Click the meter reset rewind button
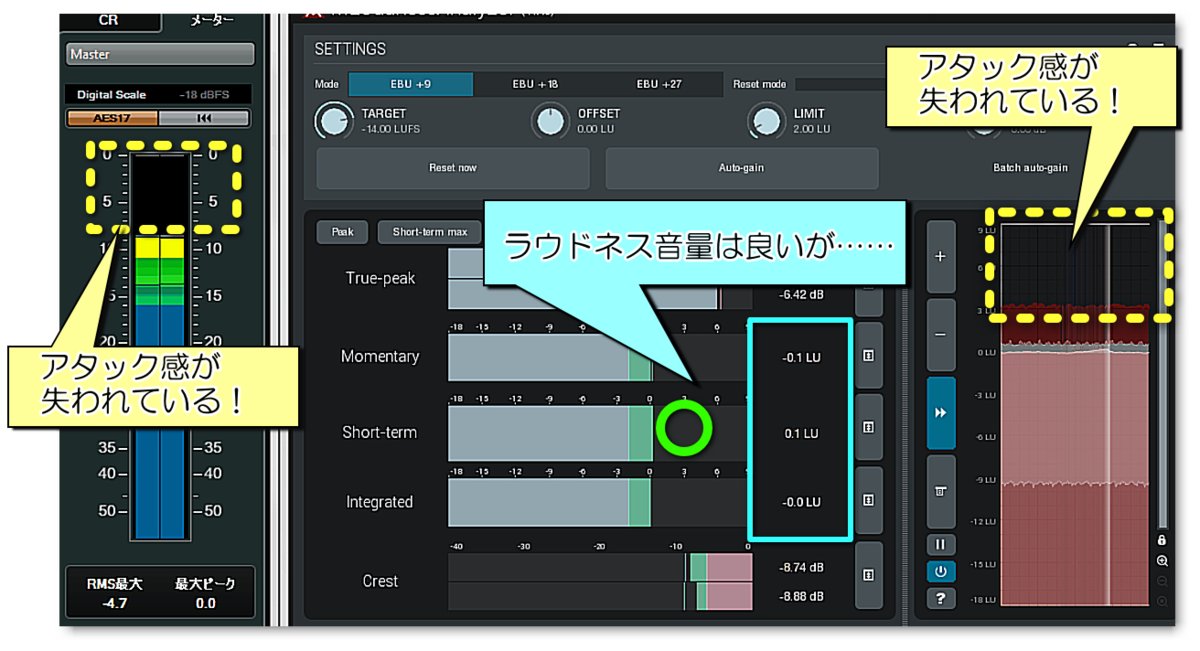The height and width of the screenshot is (651, 1200). (204, 118)
